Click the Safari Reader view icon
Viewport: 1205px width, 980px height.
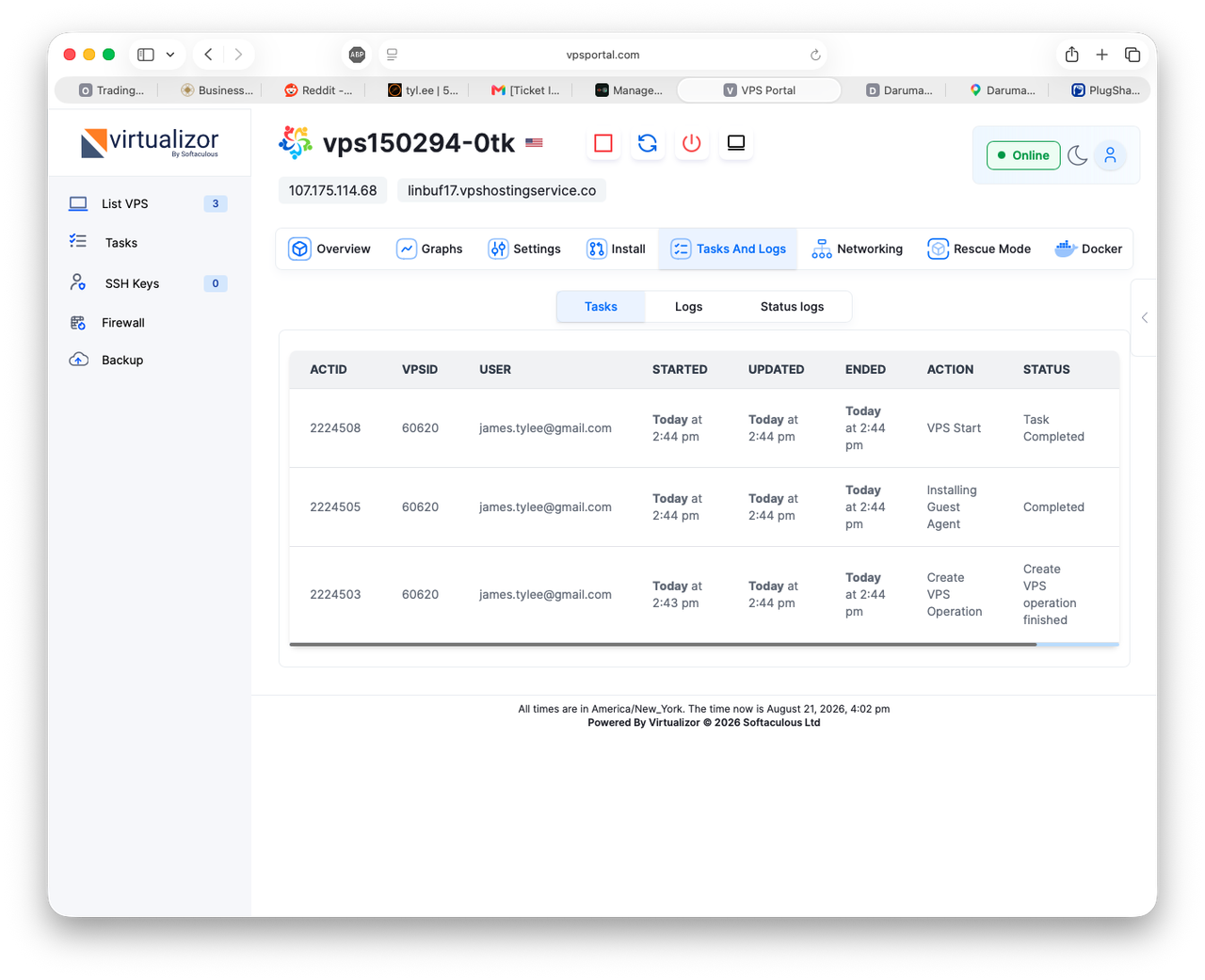point(392,55)
